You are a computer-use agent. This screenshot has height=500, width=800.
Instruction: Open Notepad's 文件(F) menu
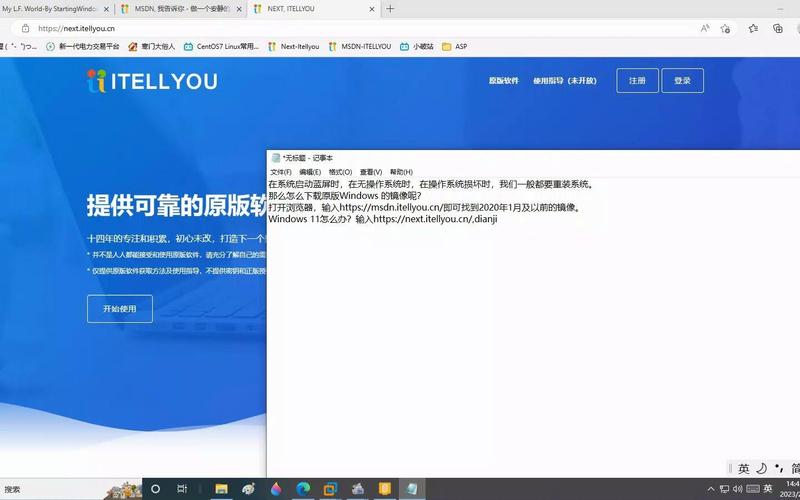[x=281, y=172]
